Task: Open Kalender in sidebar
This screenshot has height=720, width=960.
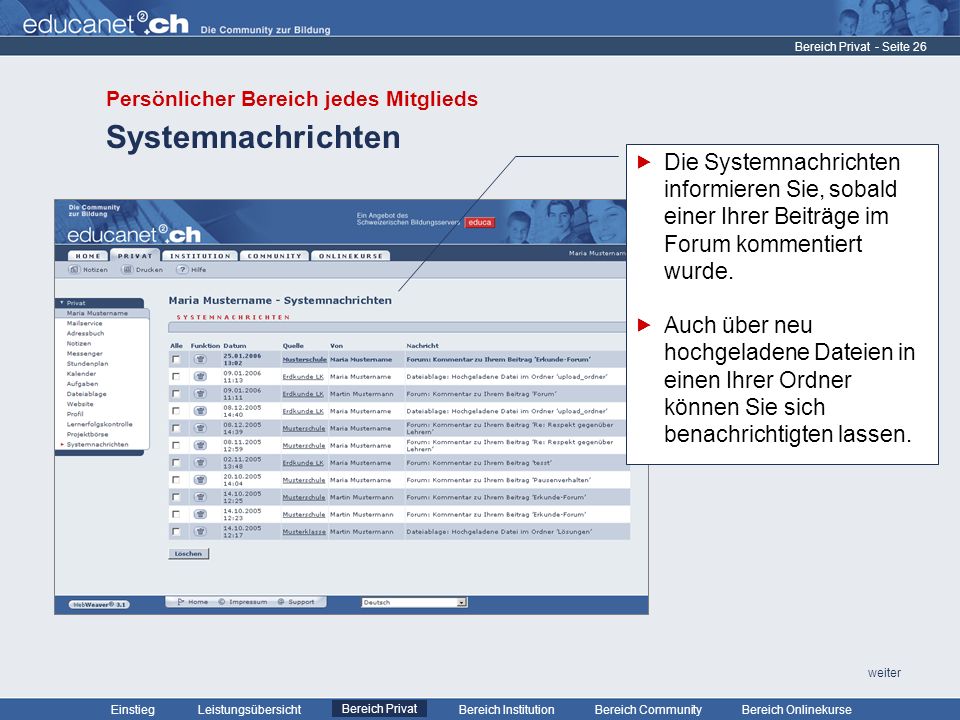Action: pos(81,373)
